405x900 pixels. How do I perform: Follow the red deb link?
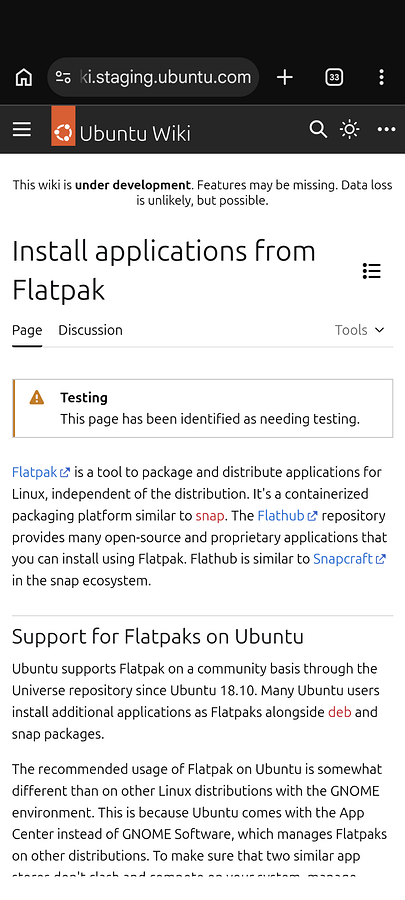(x=340, y=712)
